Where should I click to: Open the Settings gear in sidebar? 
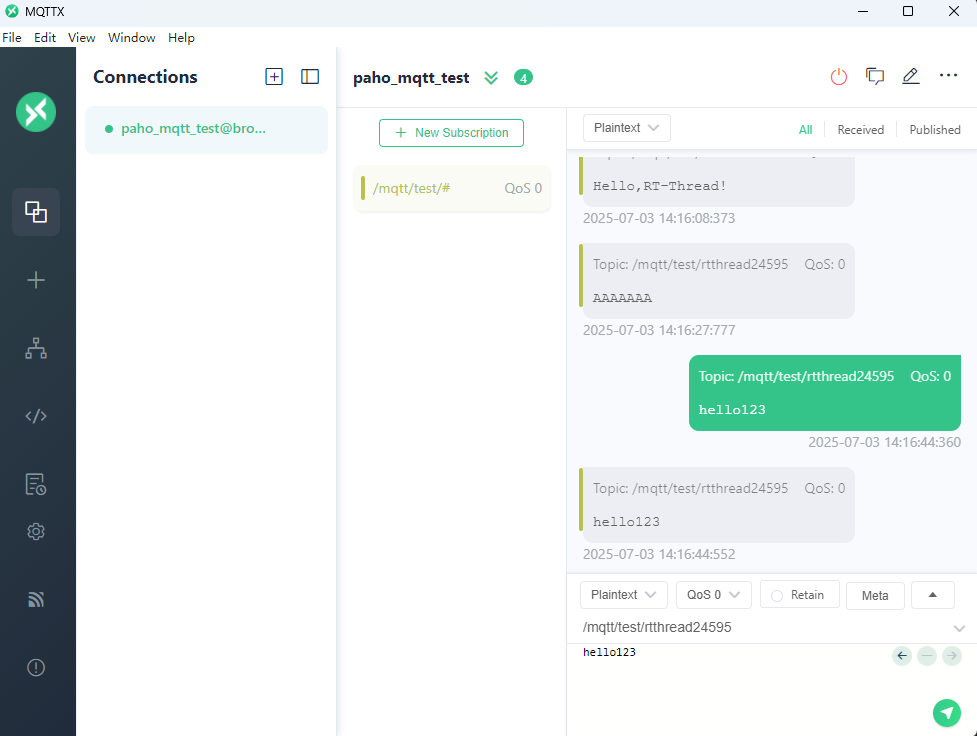click(x=36, y=532)
